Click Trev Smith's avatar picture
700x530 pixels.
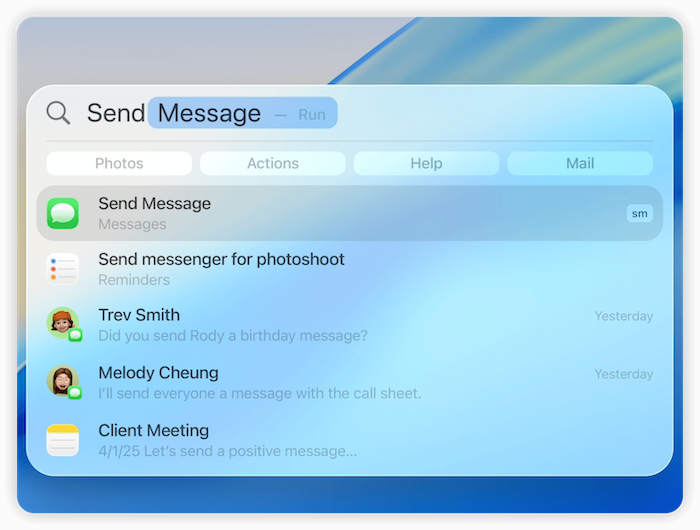(62, 323)
